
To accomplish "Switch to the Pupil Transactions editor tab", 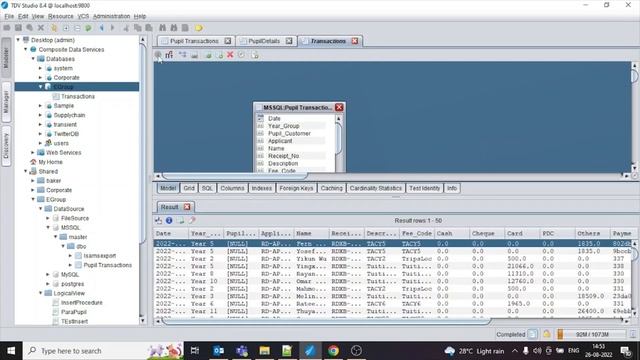I will [194, 41].
